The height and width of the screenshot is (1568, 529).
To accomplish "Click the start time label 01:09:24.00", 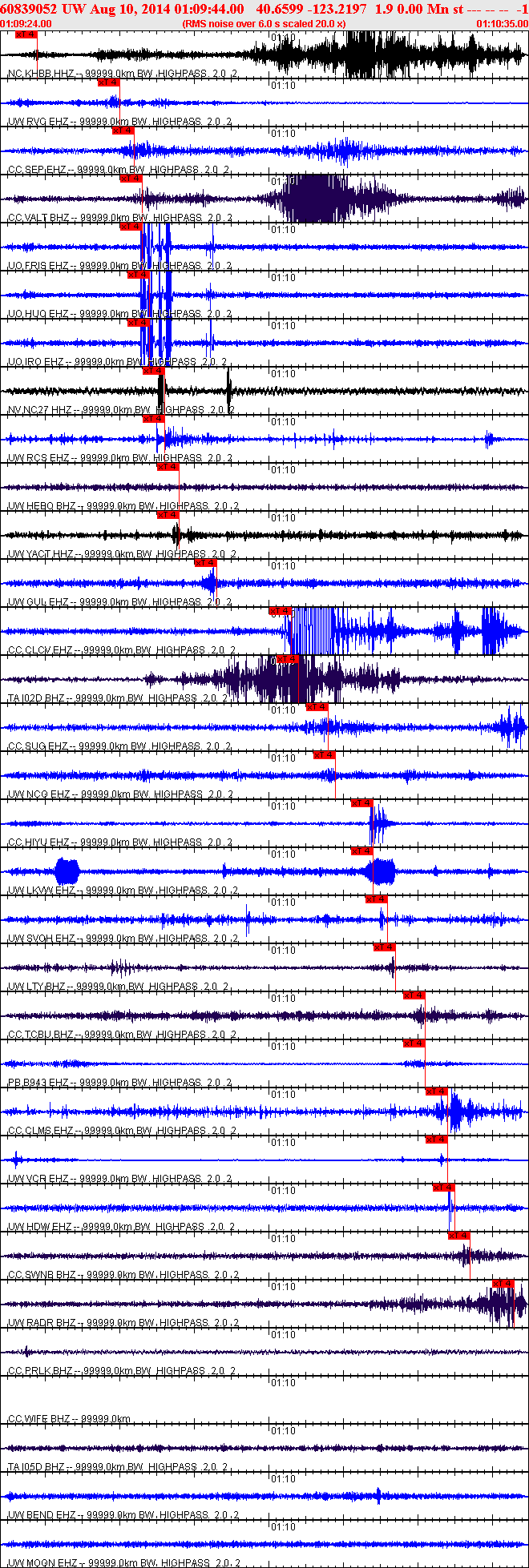I will (x=26, y=24).
